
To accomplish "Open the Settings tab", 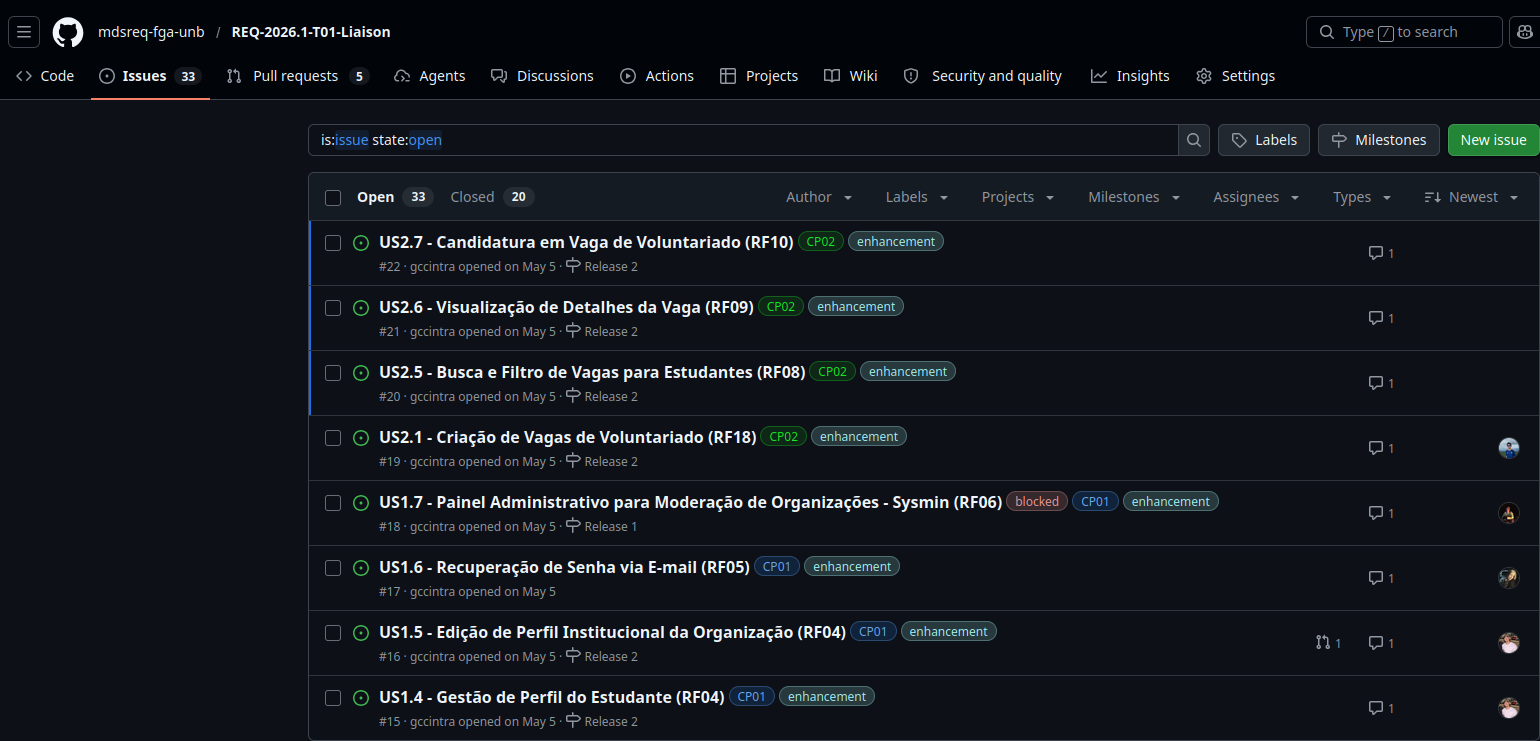I will 1236,76.
